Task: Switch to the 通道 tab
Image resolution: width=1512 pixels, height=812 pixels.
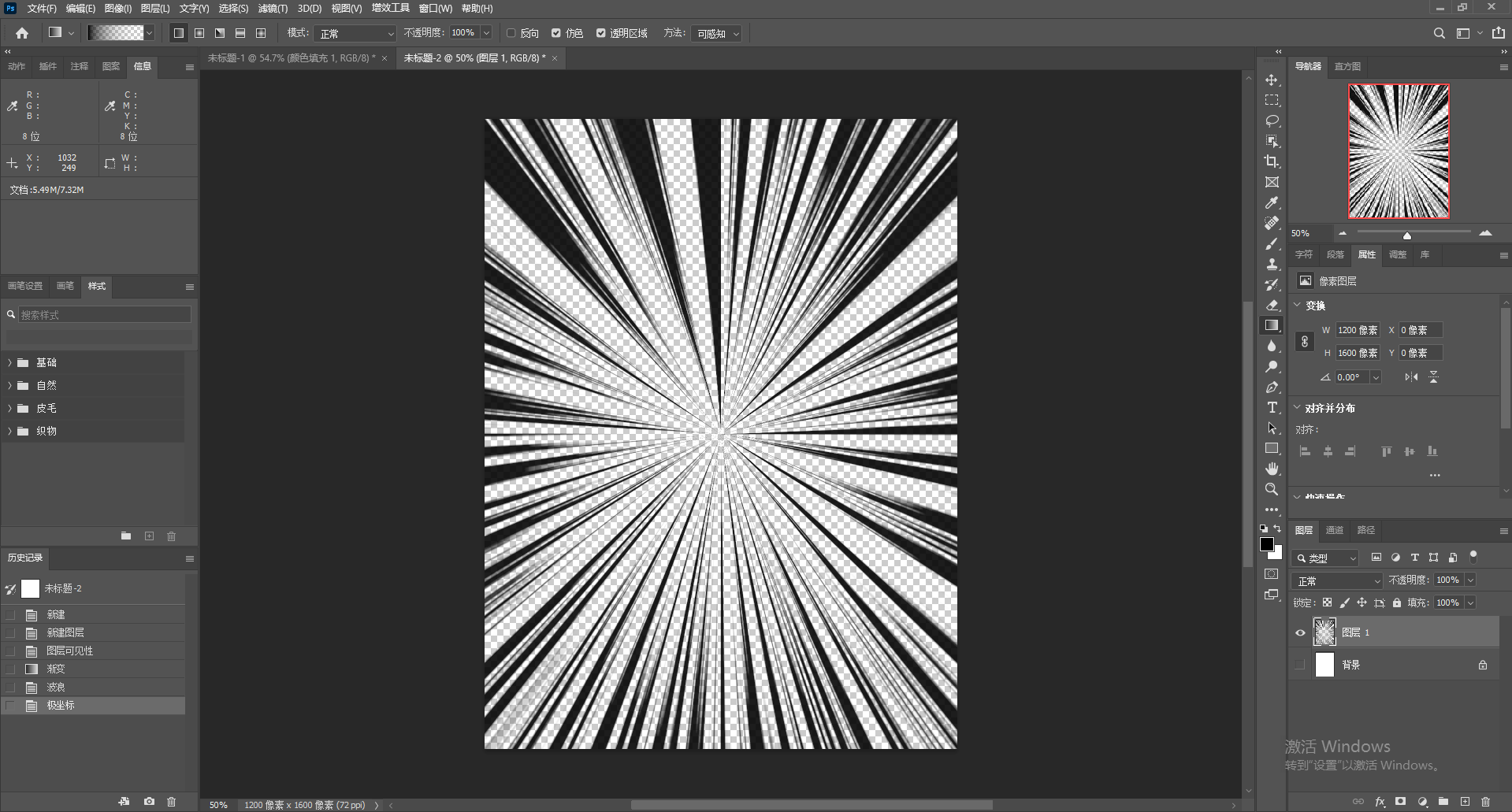Action: coord(1335,530)
